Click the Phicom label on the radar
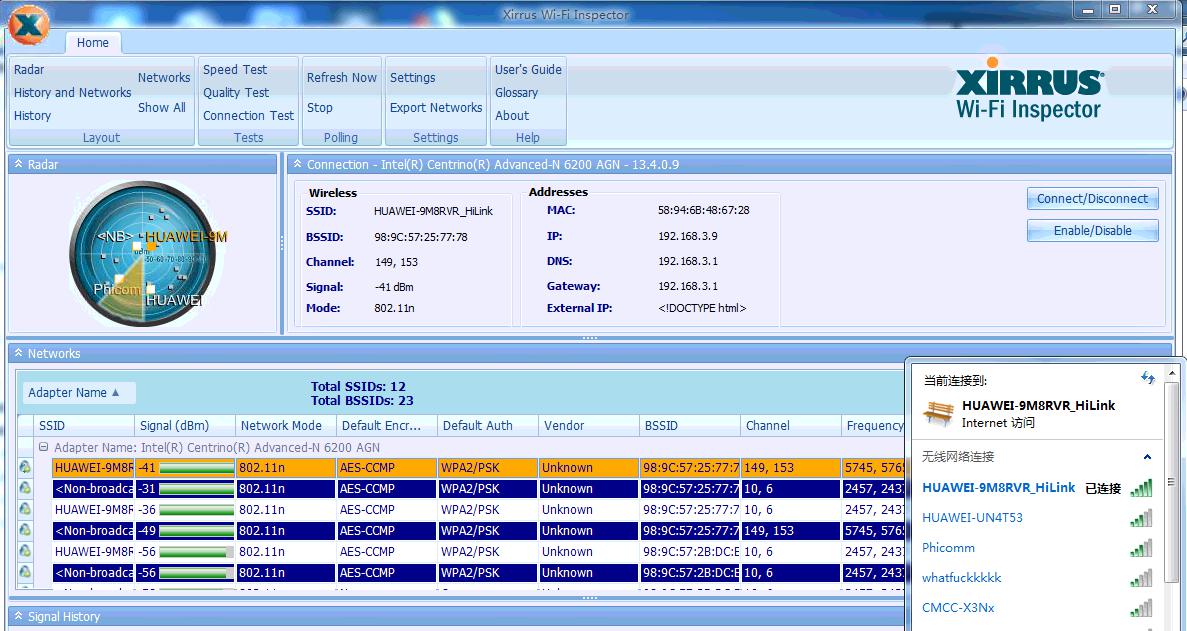The width and height of the screenshot is (1187, 631). [117, 289]
